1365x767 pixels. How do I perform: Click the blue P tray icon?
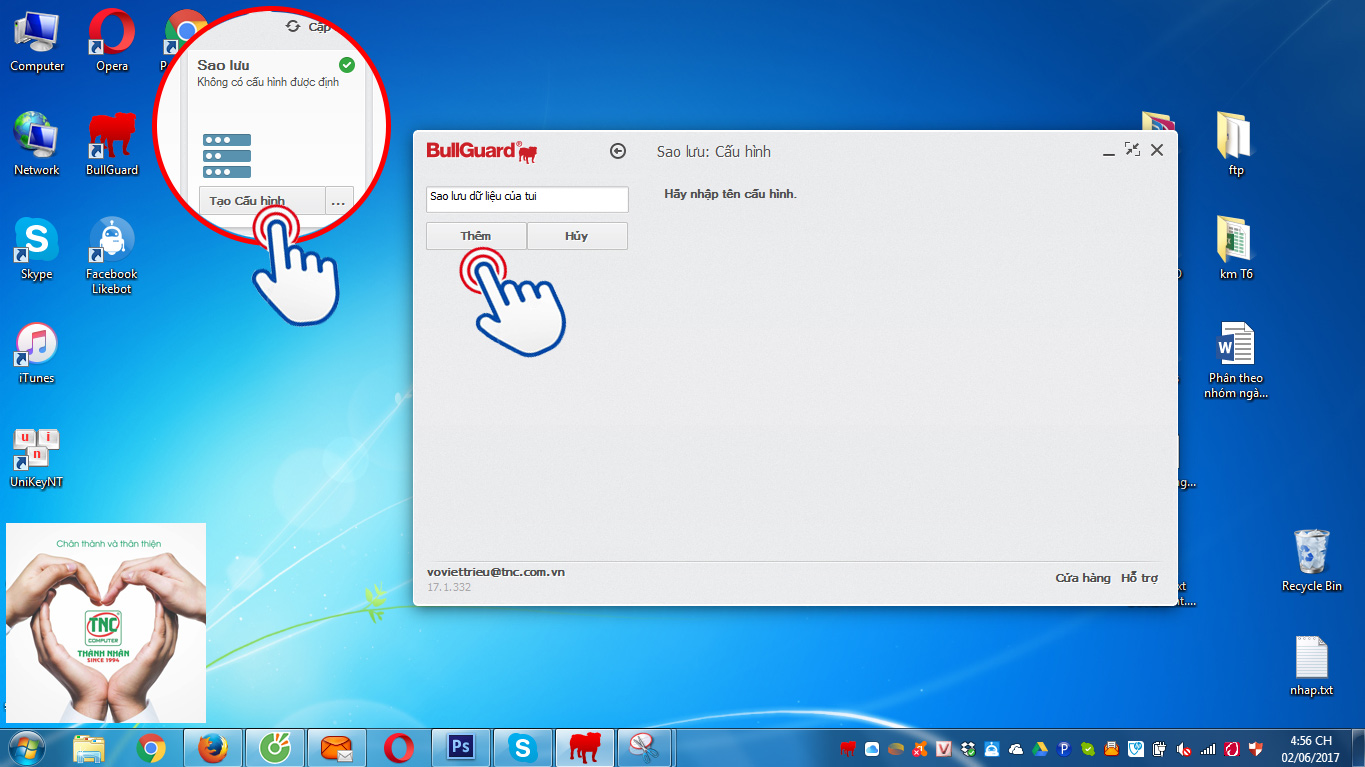1064,748
